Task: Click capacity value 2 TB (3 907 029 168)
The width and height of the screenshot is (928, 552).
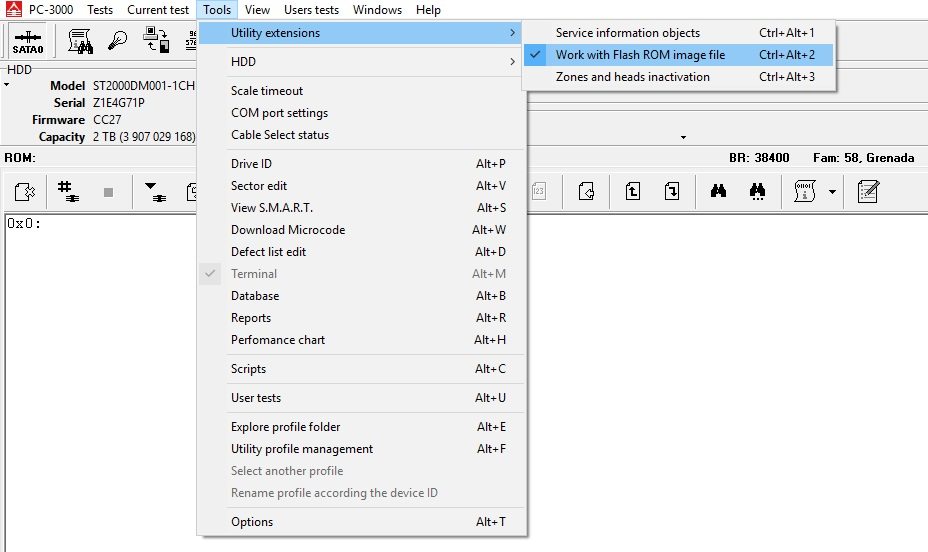Action: 144,137
